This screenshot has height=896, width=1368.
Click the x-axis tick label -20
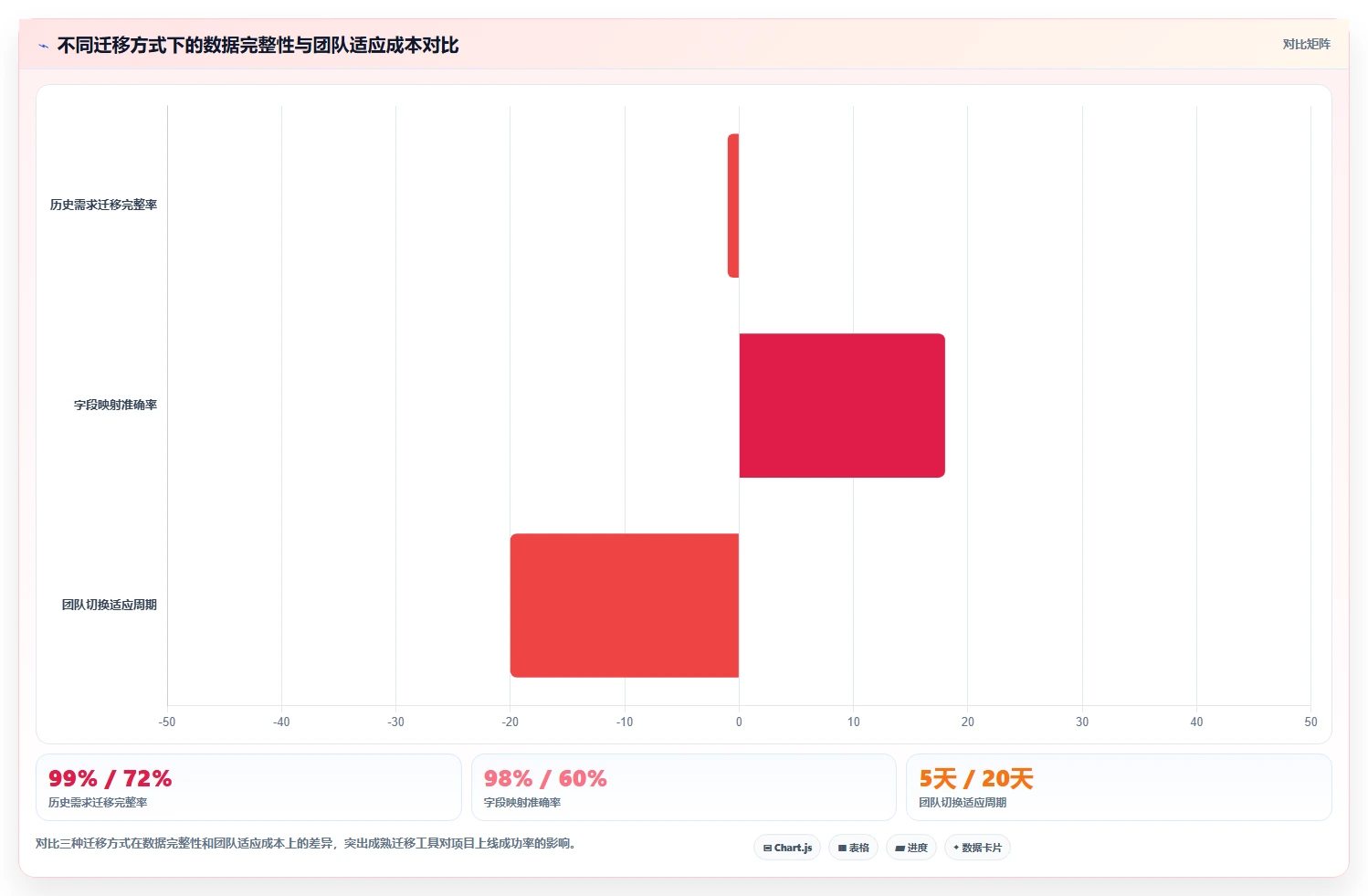[510, 722]
